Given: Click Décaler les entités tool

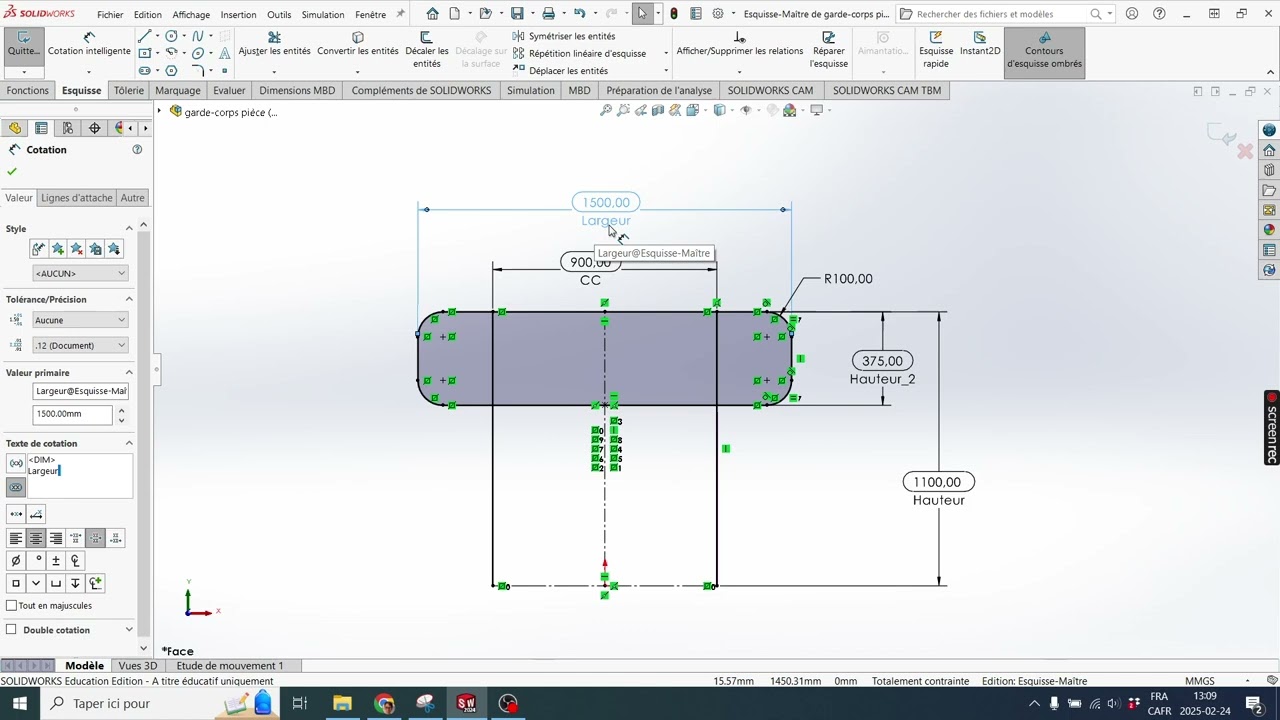Looking at the screenshot, I should [x=427, y=50].
